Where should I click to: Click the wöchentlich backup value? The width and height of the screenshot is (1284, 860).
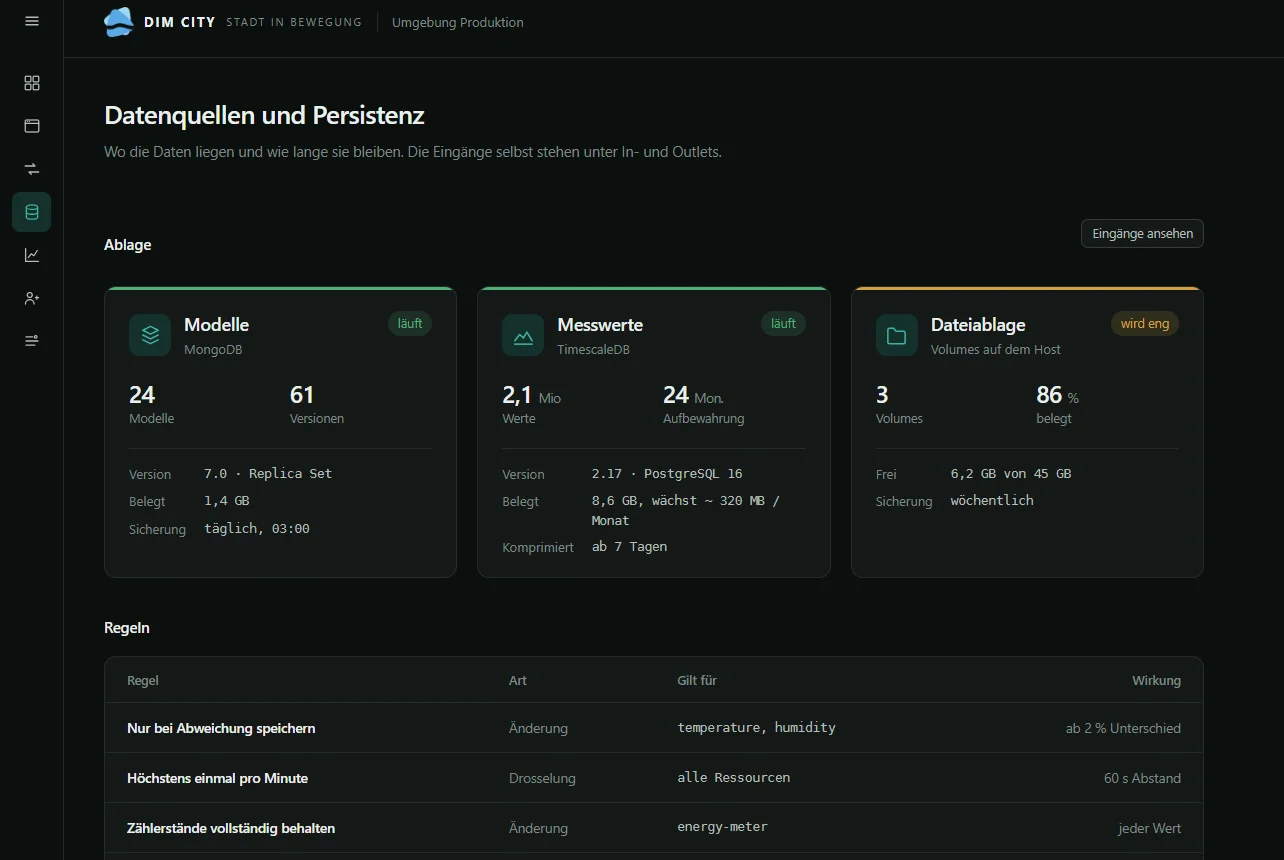click(x=992, y=500)
